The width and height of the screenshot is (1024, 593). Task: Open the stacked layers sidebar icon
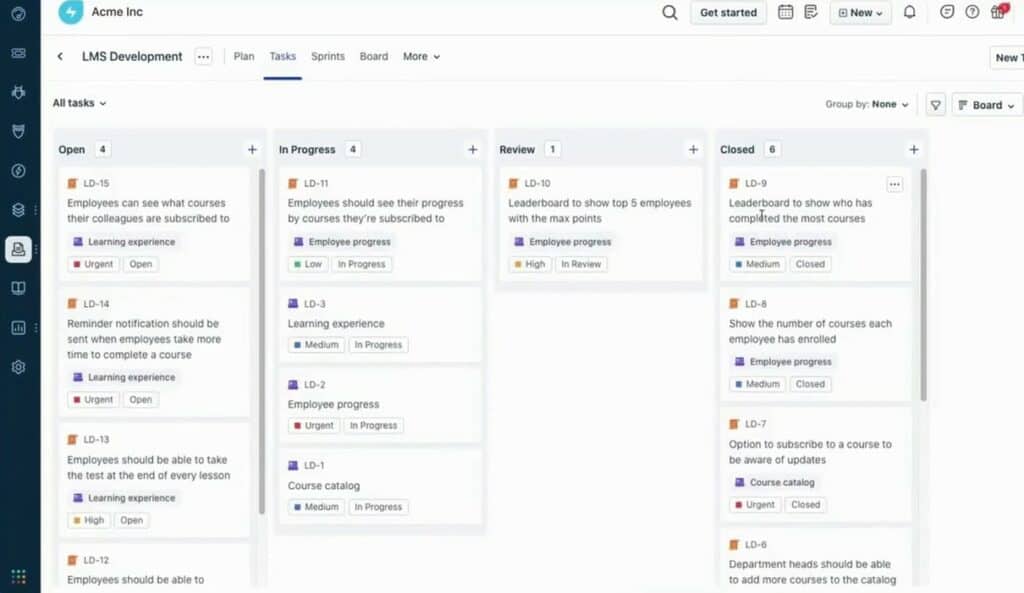[x=18, y=210]
